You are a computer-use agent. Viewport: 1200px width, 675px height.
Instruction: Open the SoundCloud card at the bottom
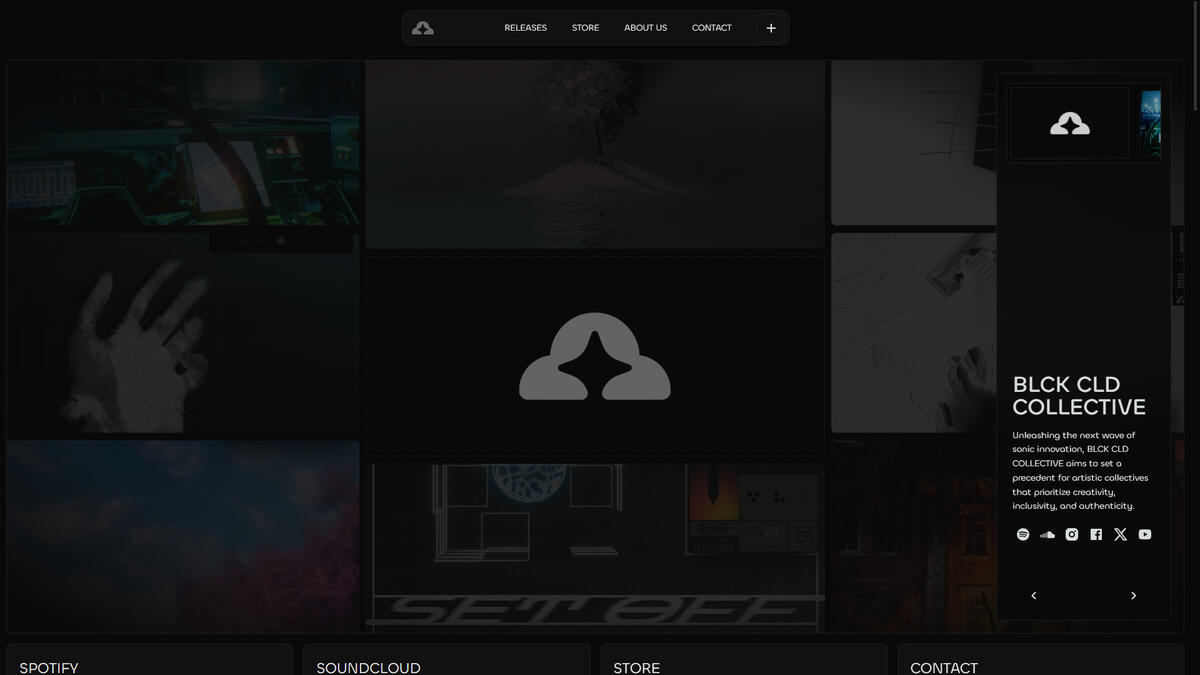(x=446, y=662)
